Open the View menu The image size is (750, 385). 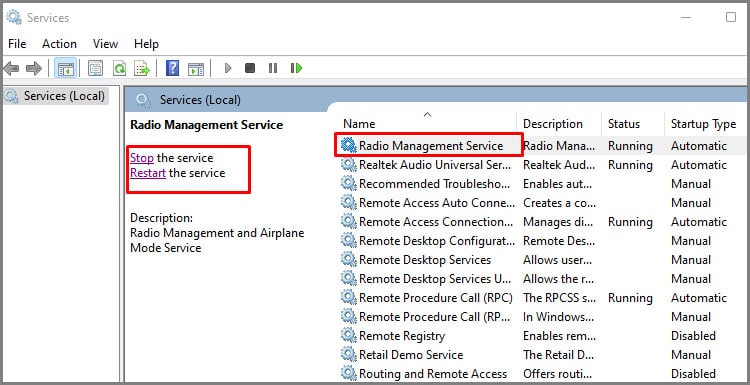[105, 44]
